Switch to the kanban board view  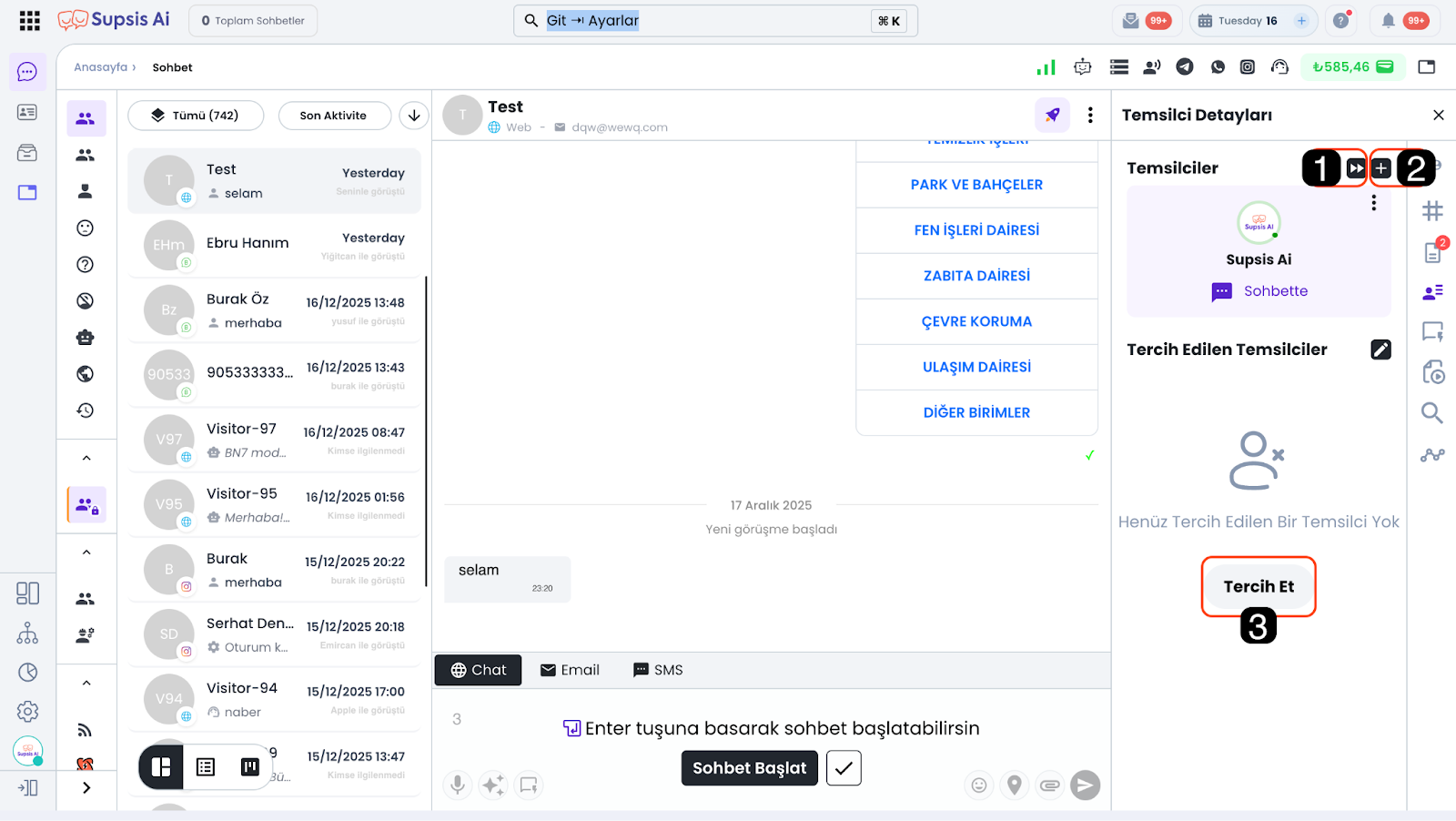coord(250,767)
